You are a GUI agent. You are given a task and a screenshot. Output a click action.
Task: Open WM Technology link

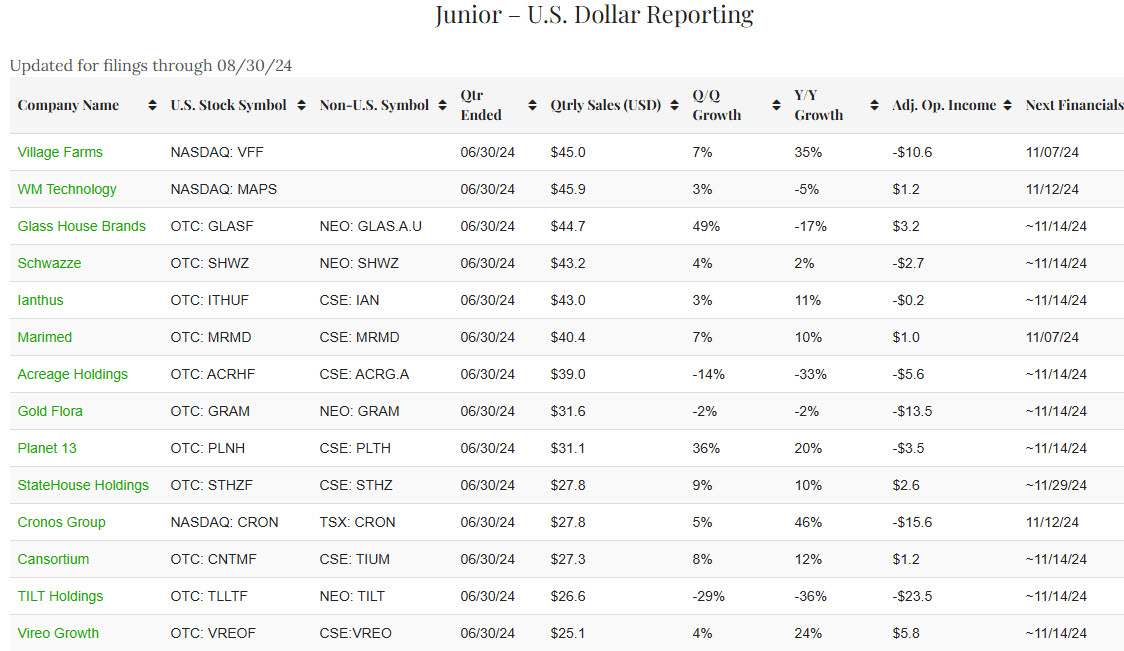[x=67, y=189]
